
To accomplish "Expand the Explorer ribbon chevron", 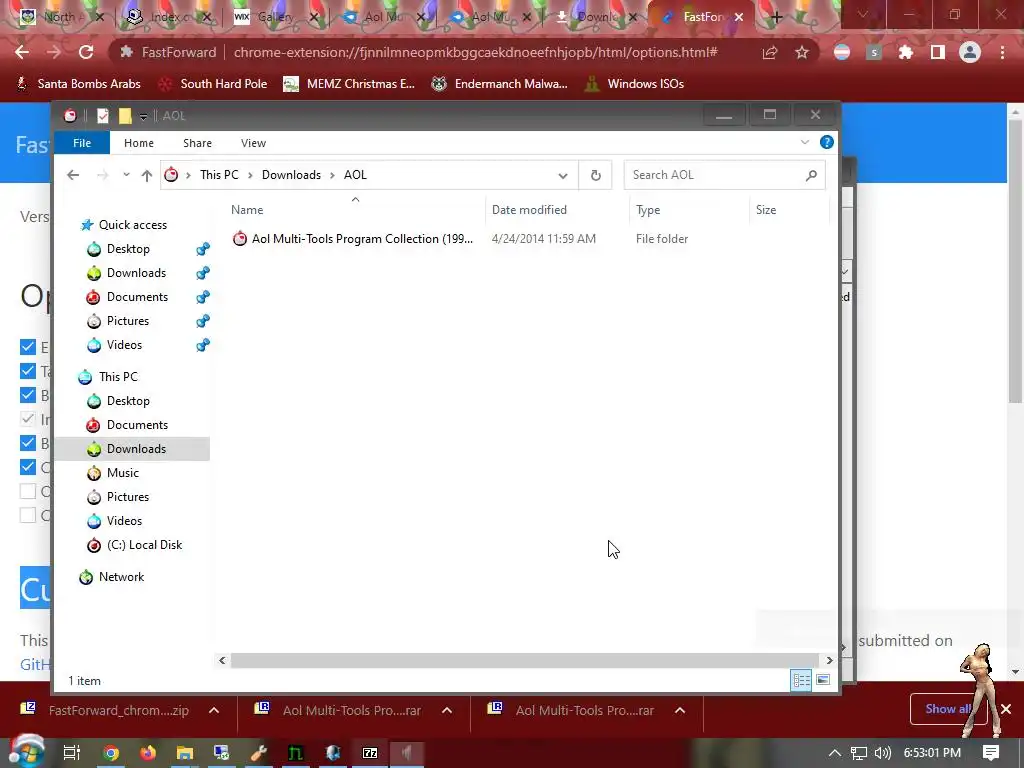I will point(805,142).
